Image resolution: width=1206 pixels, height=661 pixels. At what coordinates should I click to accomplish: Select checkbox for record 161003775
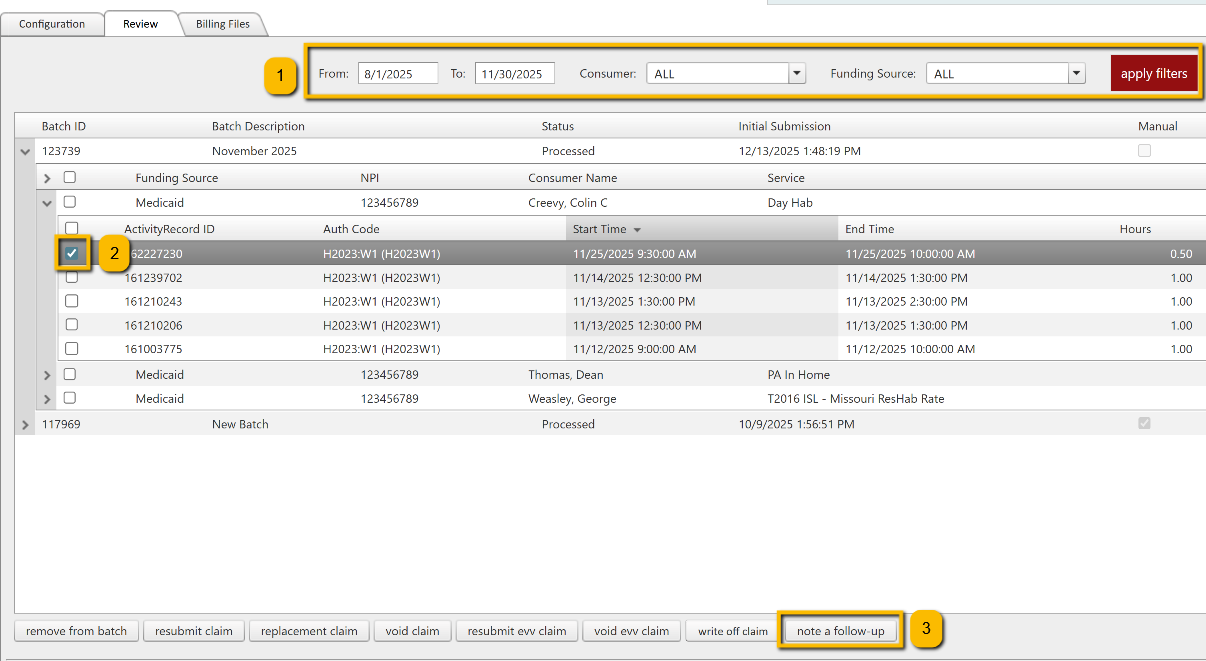72,349
